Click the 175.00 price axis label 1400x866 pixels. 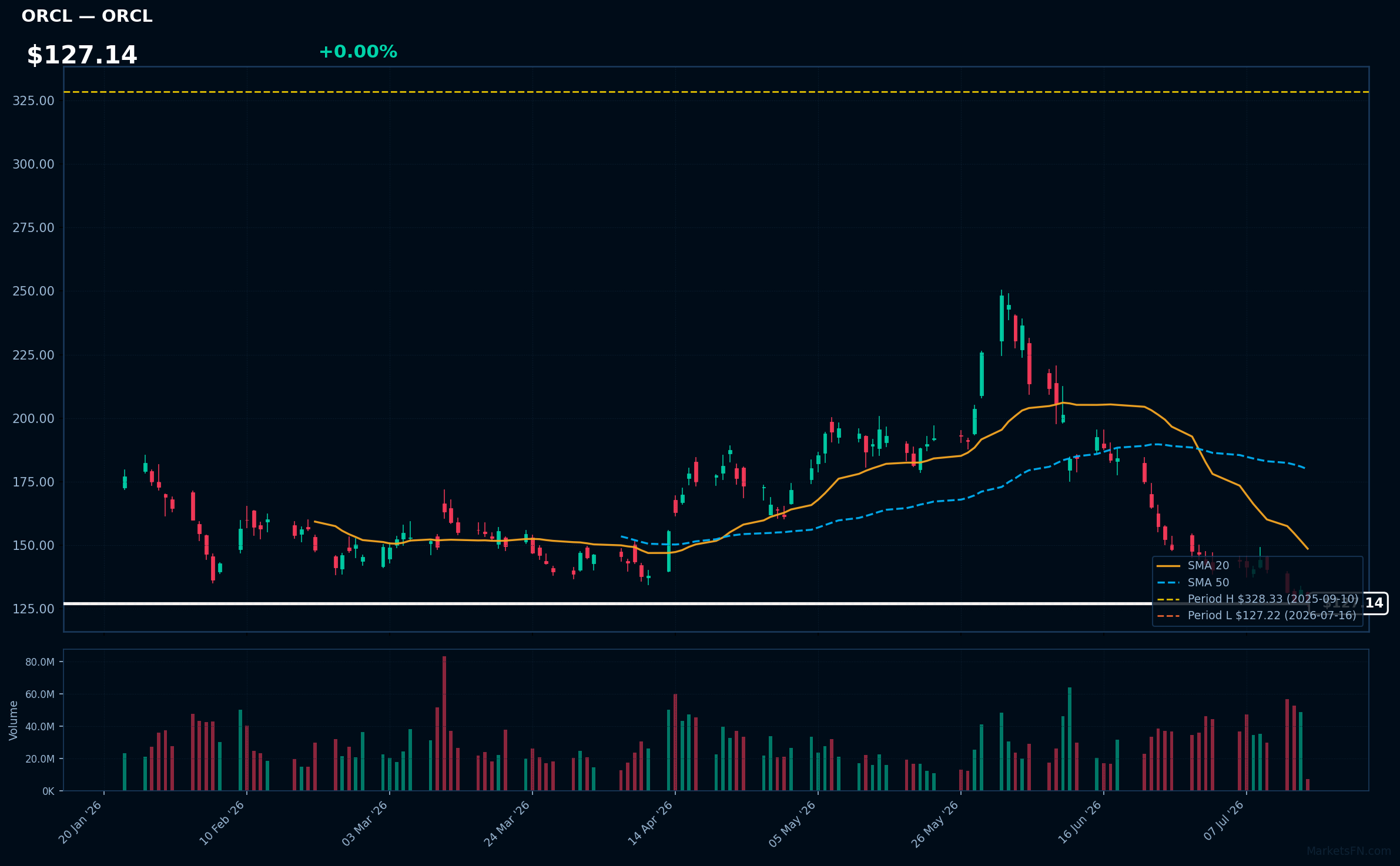34,482
